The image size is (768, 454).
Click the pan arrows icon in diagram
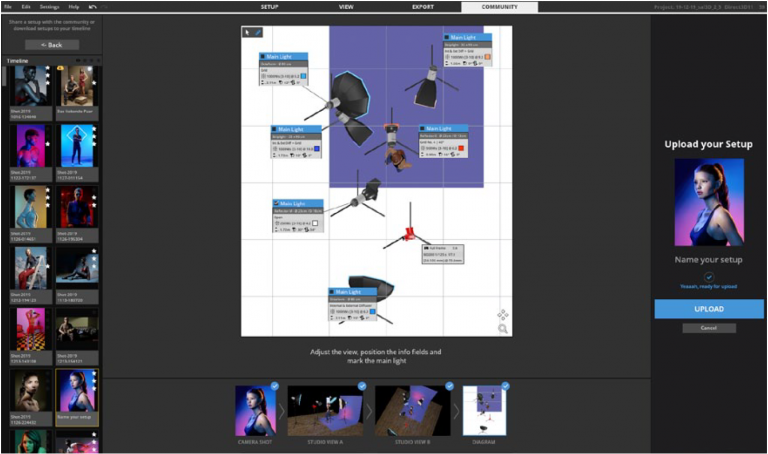click(502, 314)
